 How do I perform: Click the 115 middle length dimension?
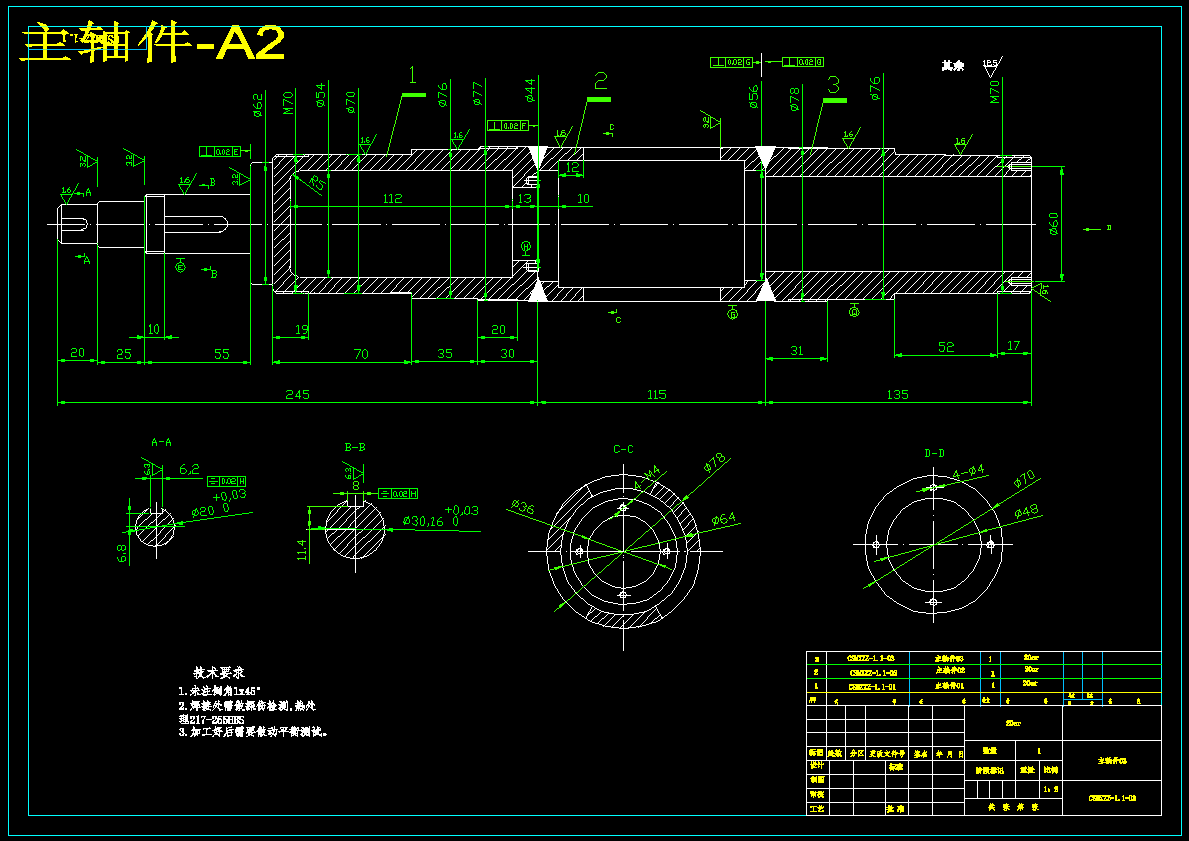(657, 394)
